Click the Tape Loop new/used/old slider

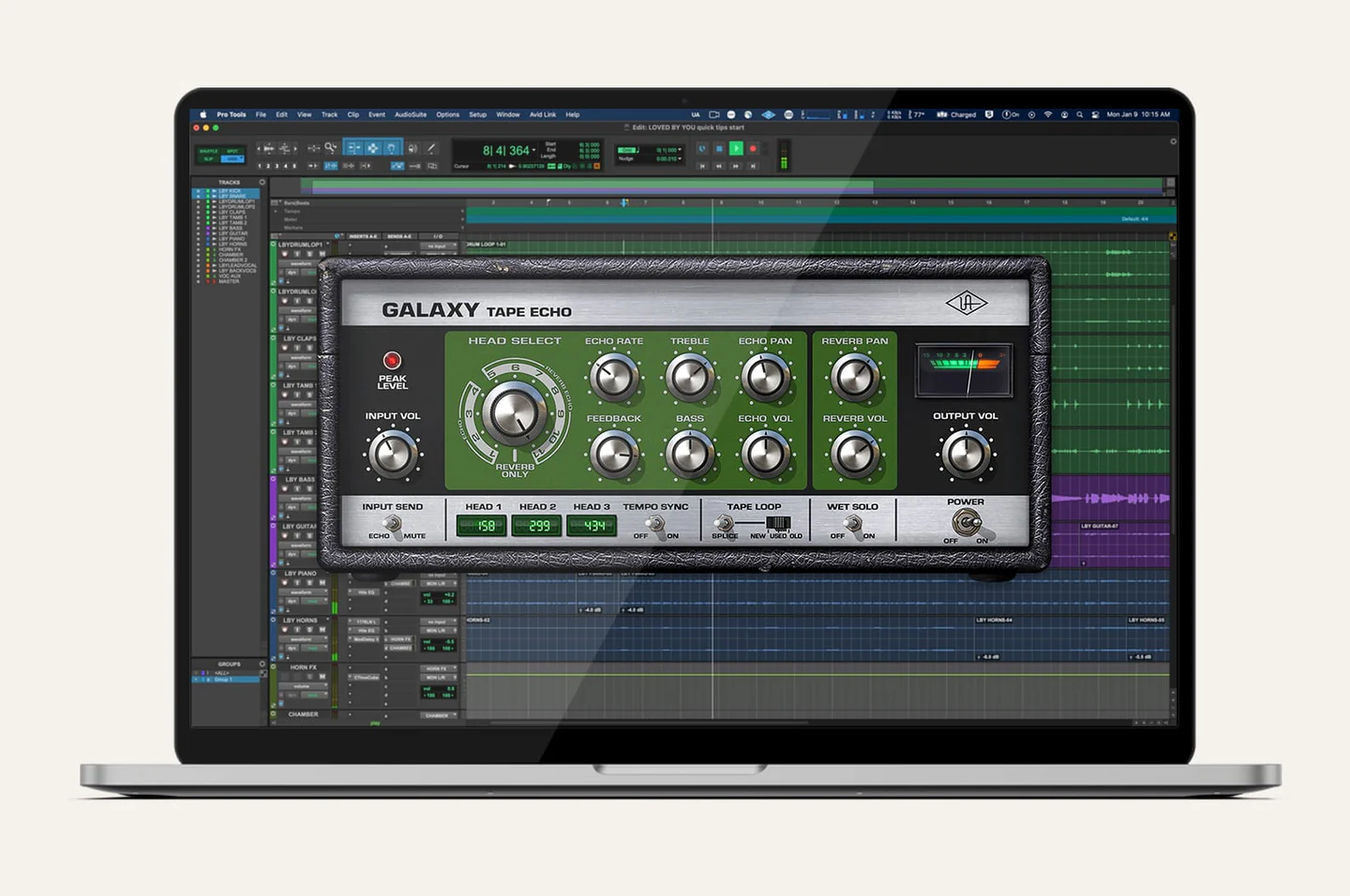click(777, 524)
